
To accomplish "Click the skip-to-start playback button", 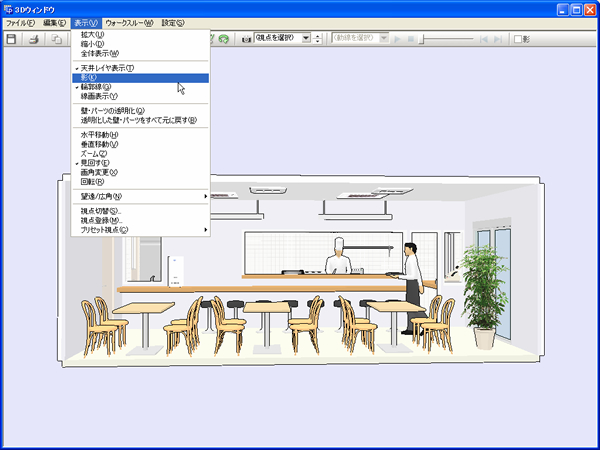I will click(484, 39).
